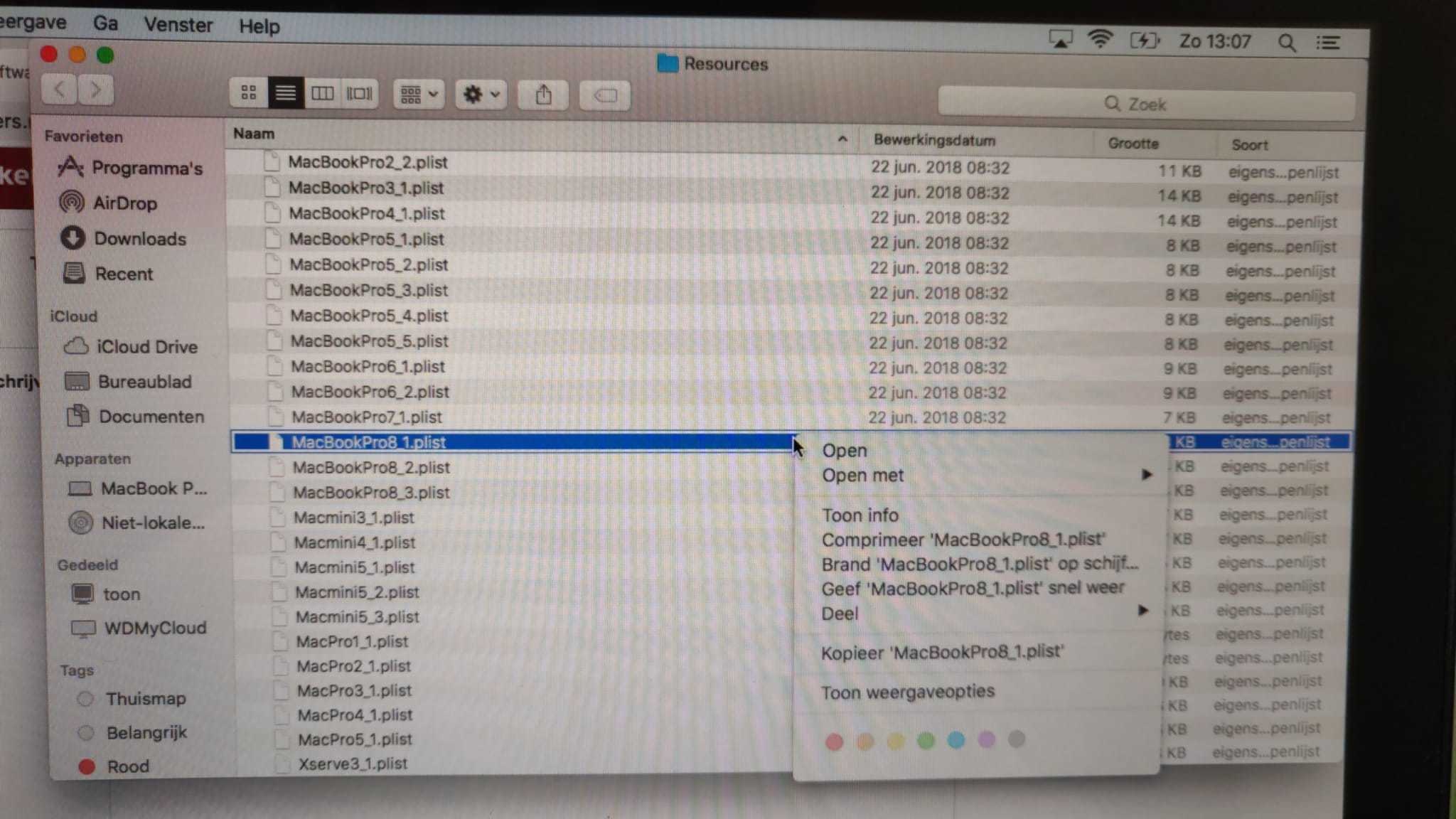Image resolution: width=1456 pixels, height=819 pixels.
Task: Open Notification Center icon in menu bar
Action: pos(1327,43)
